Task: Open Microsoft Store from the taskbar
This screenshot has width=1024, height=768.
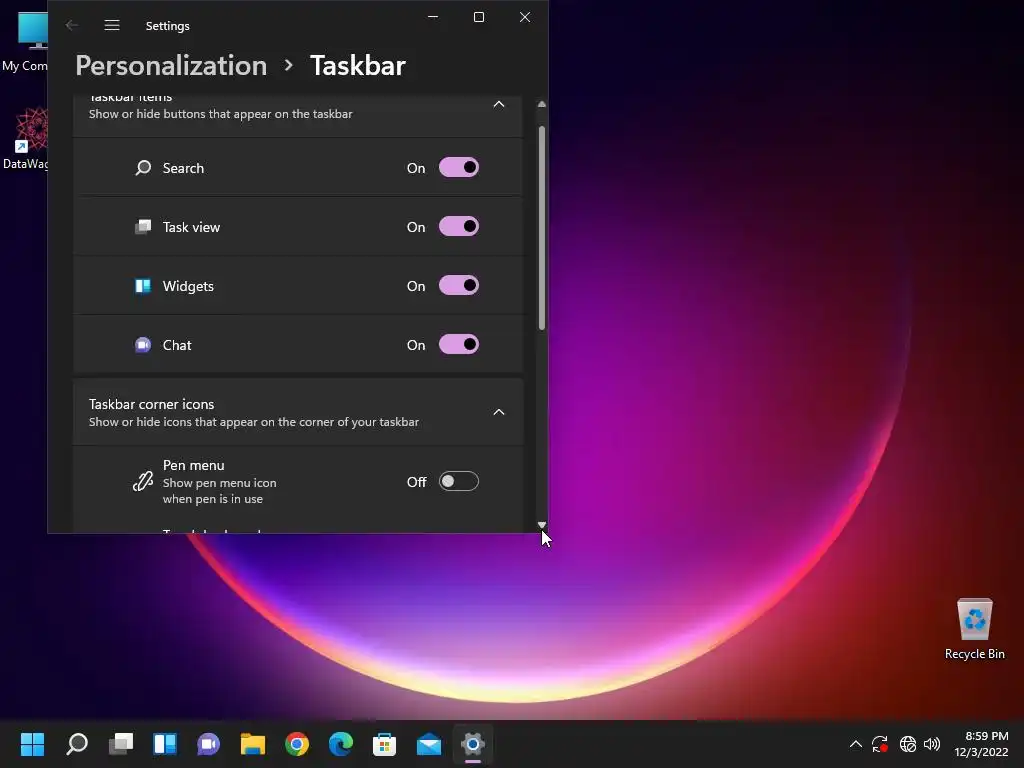Action: [x=385, y=743]
